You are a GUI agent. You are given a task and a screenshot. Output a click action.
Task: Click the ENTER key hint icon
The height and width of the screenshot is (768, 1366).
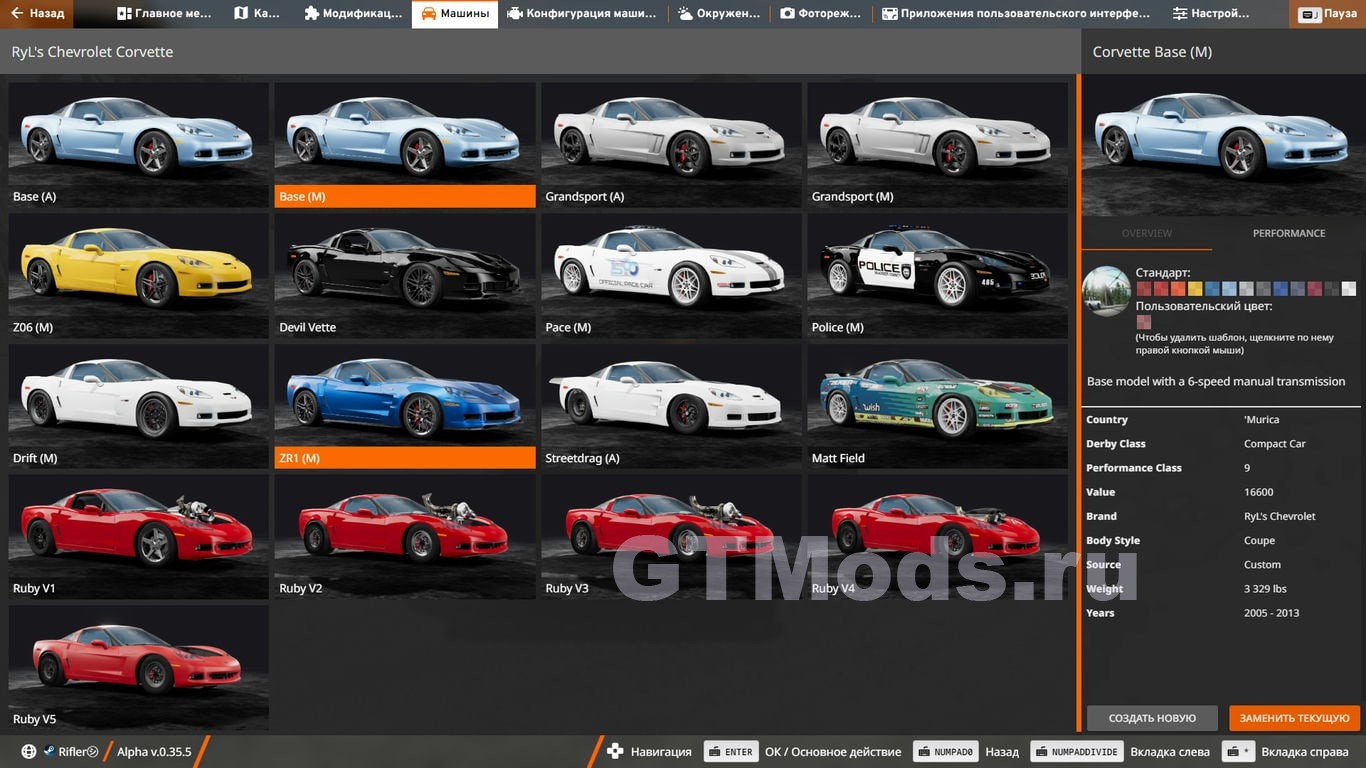click(x=731, y=752)
